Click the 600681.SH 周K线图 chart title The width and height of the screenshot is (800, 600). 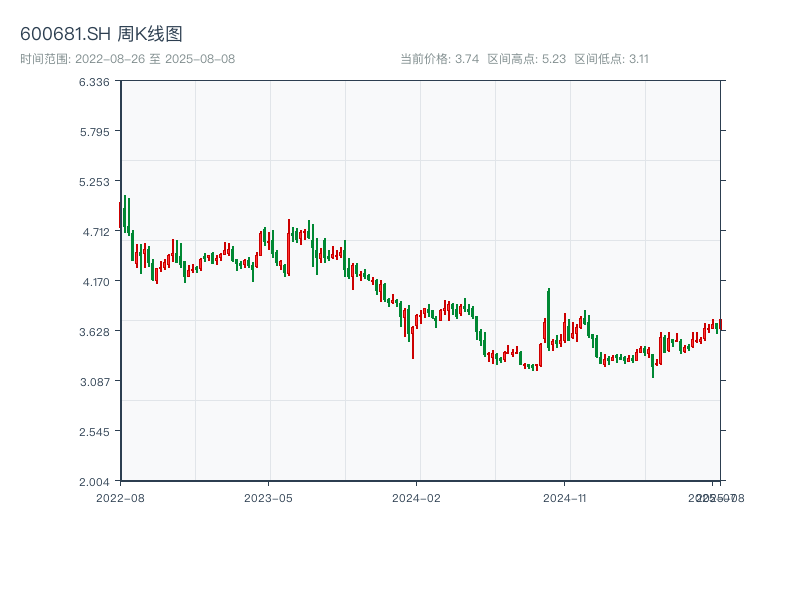[101, 35]
